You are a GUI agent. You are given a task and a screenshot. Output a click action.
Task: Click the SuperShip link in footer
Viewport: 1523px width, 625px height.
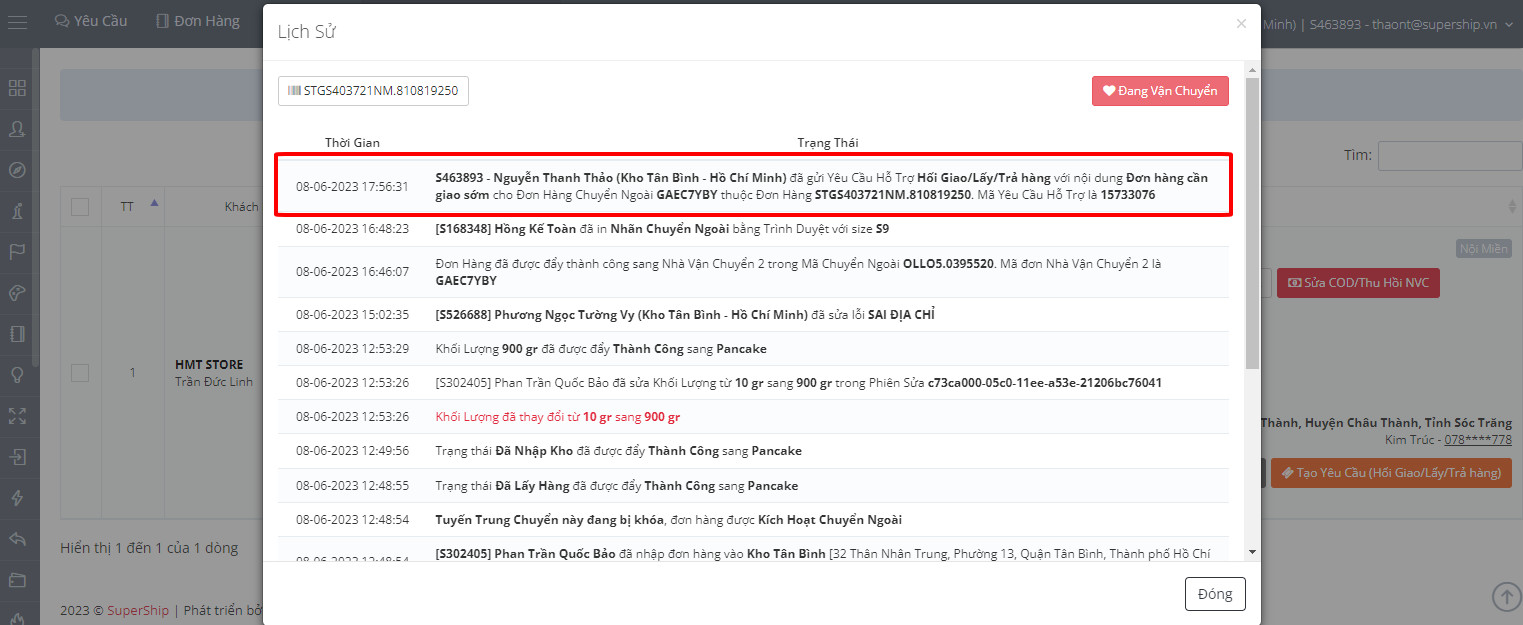pyautogui.click(x=138, y=610)
